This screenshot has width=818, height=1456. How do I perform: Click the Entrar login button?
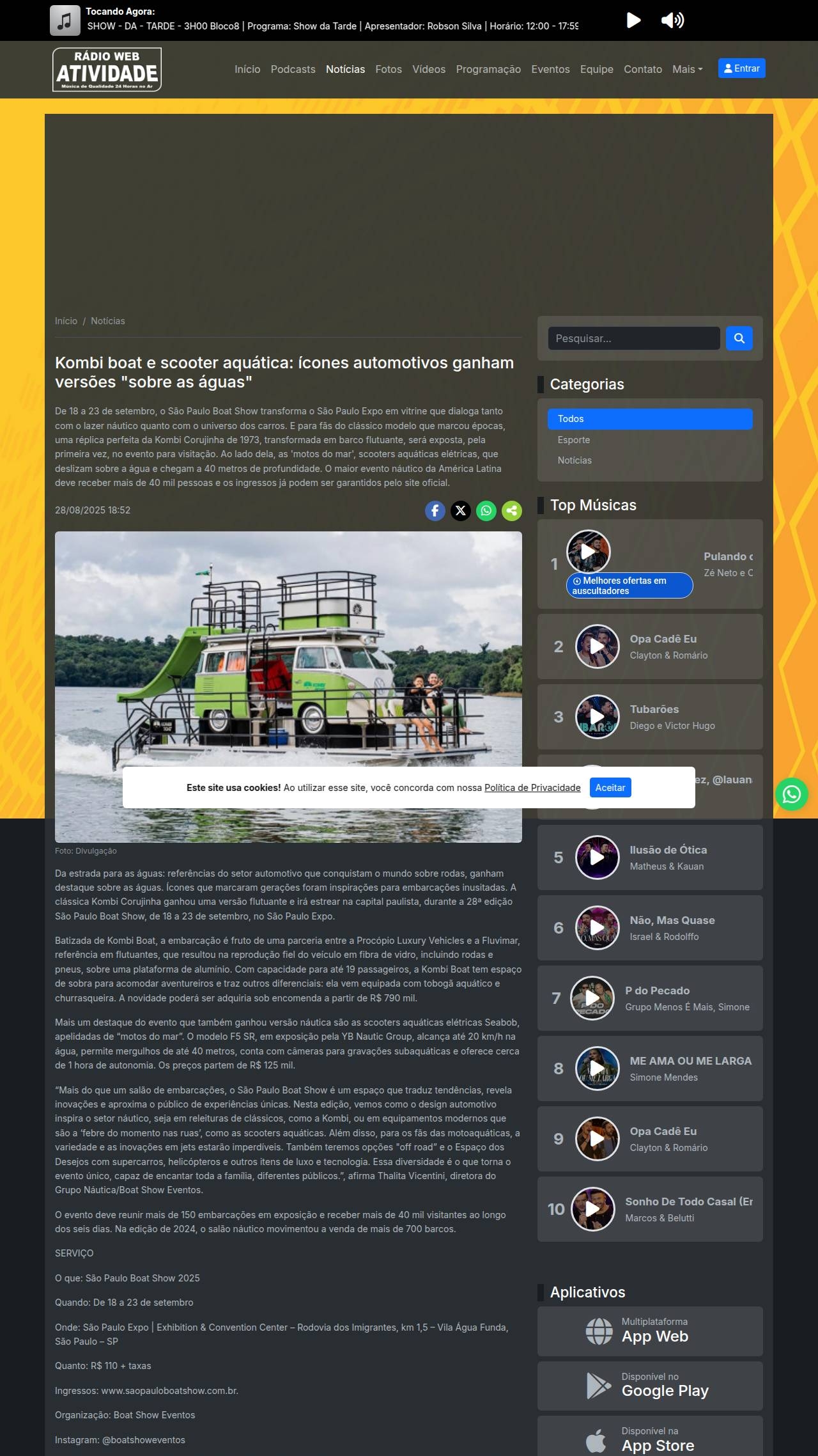coord(741,68)
